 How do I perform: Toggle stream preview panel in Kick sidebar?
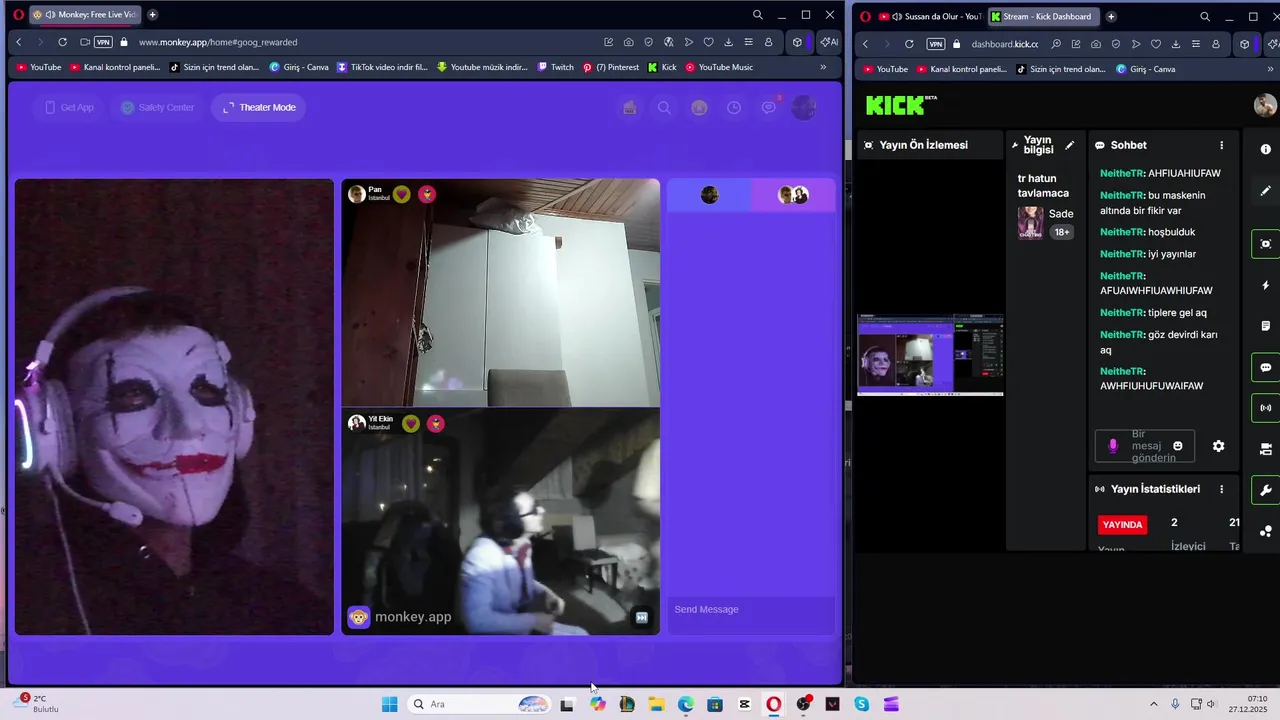pyautogui.click(x=1265, y=244)
